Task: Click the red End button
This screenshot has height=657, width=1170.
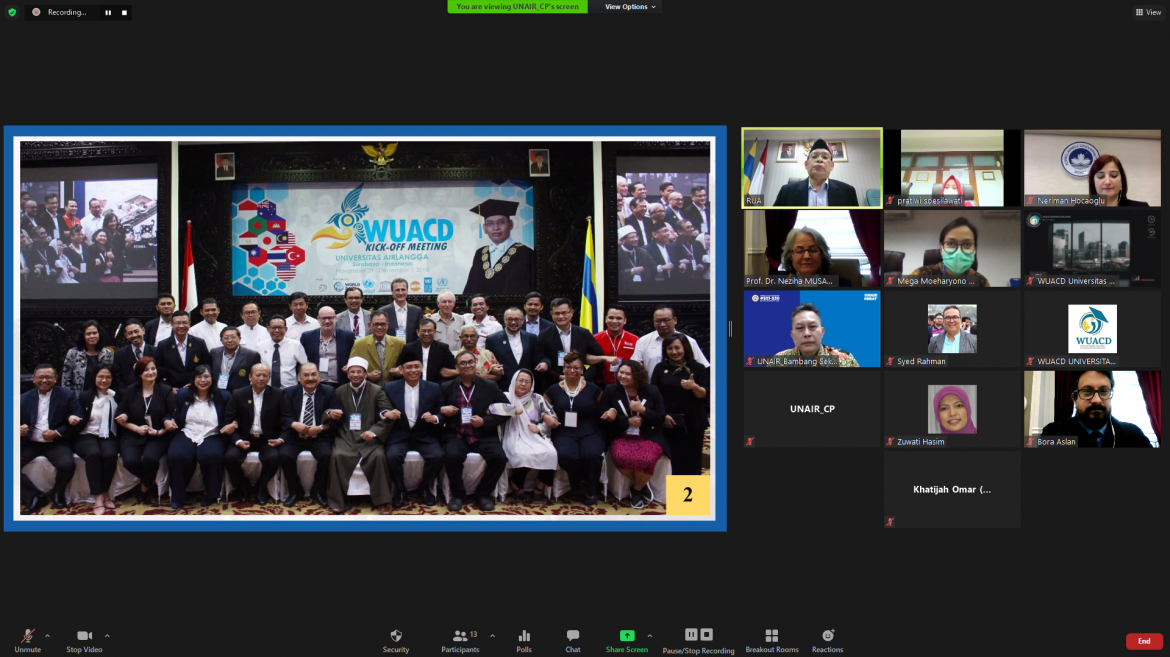Action: [1144, 641]
